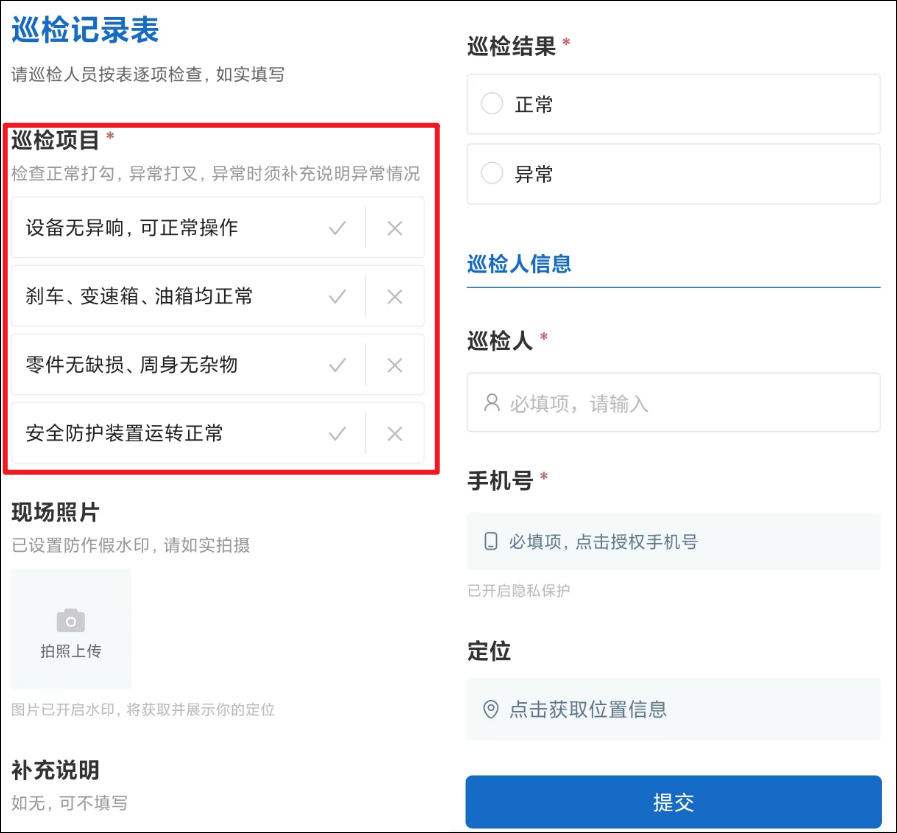Select the 异常 radio option
The height and width of the screenshot is (833, 897).
492,174
